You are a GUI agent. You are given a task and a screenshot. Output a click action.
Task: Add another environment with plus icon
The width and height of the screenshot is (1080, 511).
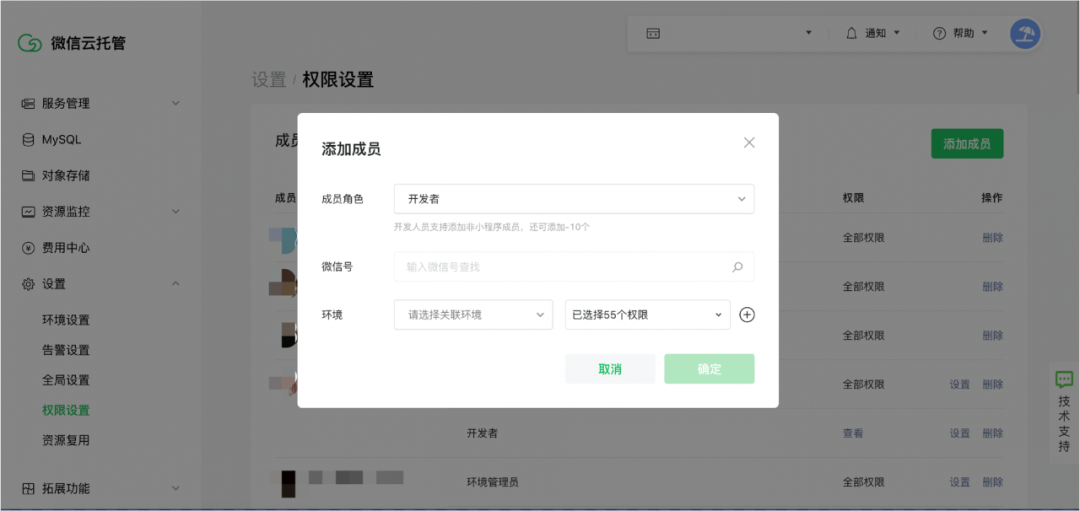(x=747, y=315)
